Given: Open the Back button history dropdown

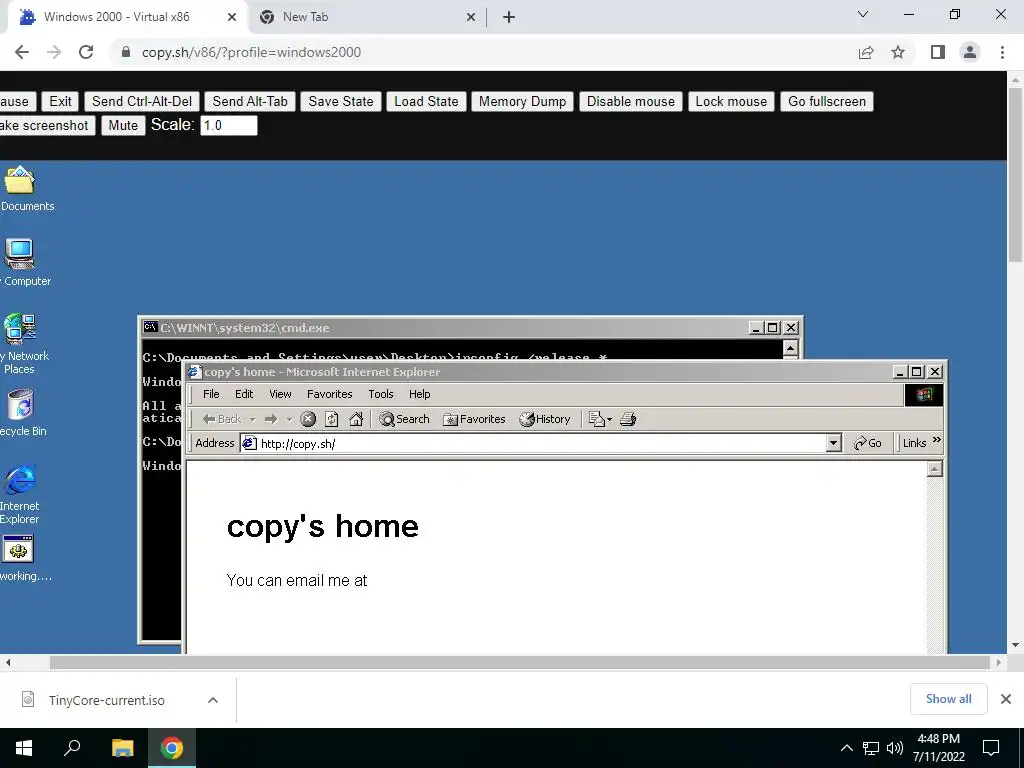Looking at the screenshot, I should (253, 419).
